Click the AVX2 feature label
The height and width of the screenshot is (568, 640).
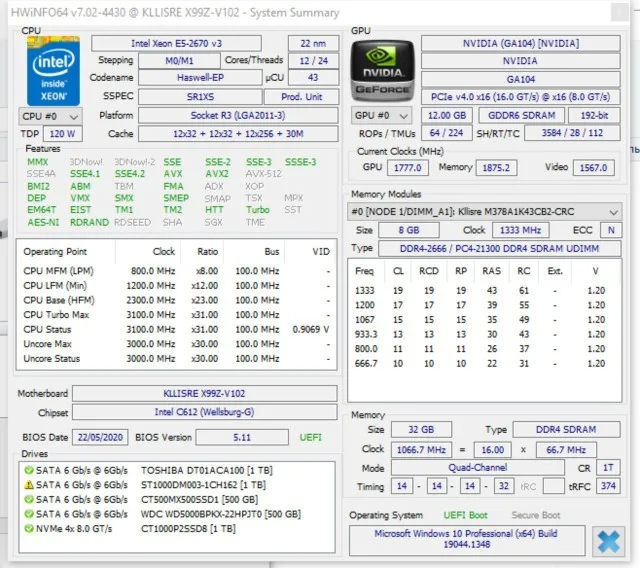tap(217, 174)
